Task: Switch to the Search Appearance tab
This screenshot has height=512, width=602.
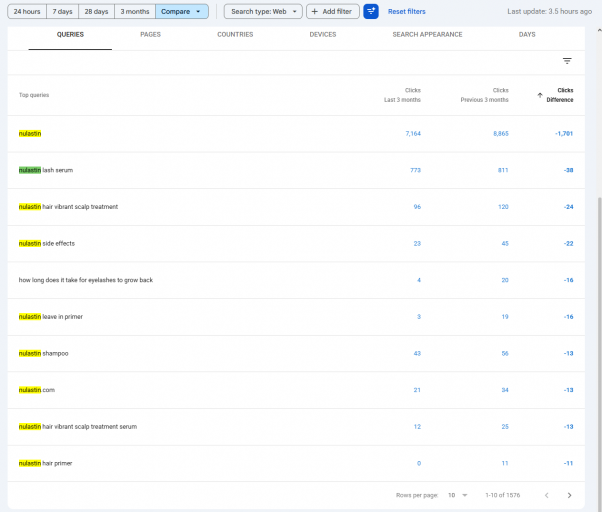Action: 427,35
